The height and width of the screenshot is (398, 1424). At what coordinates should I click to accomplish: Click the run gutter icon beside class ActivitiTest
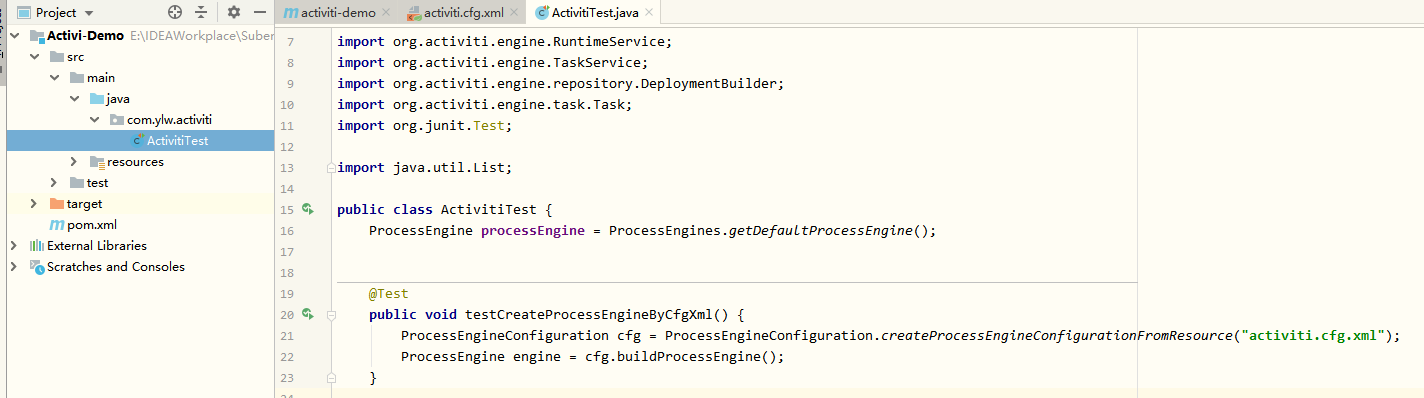[x=308, y=209]
